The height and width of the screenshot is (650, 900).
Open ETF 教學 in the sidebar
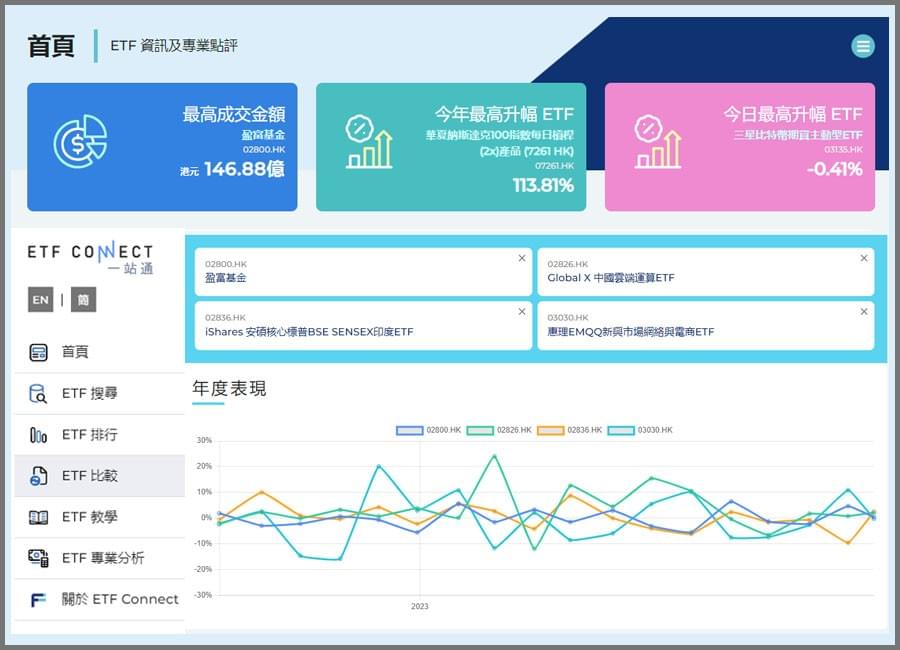99,517
